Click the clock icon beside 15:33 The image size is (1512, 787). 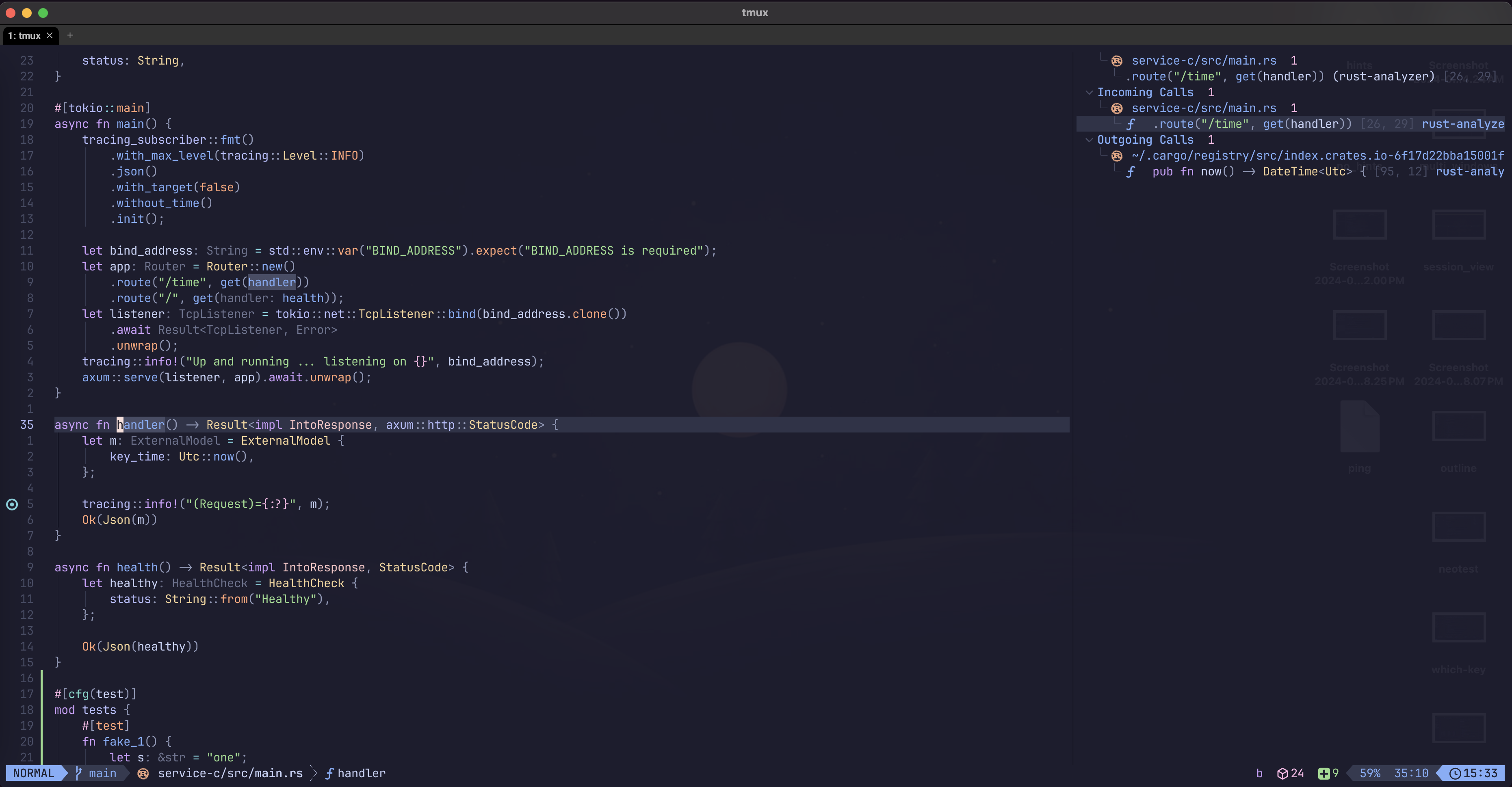pyautogui.click(x=1455, y=773)
